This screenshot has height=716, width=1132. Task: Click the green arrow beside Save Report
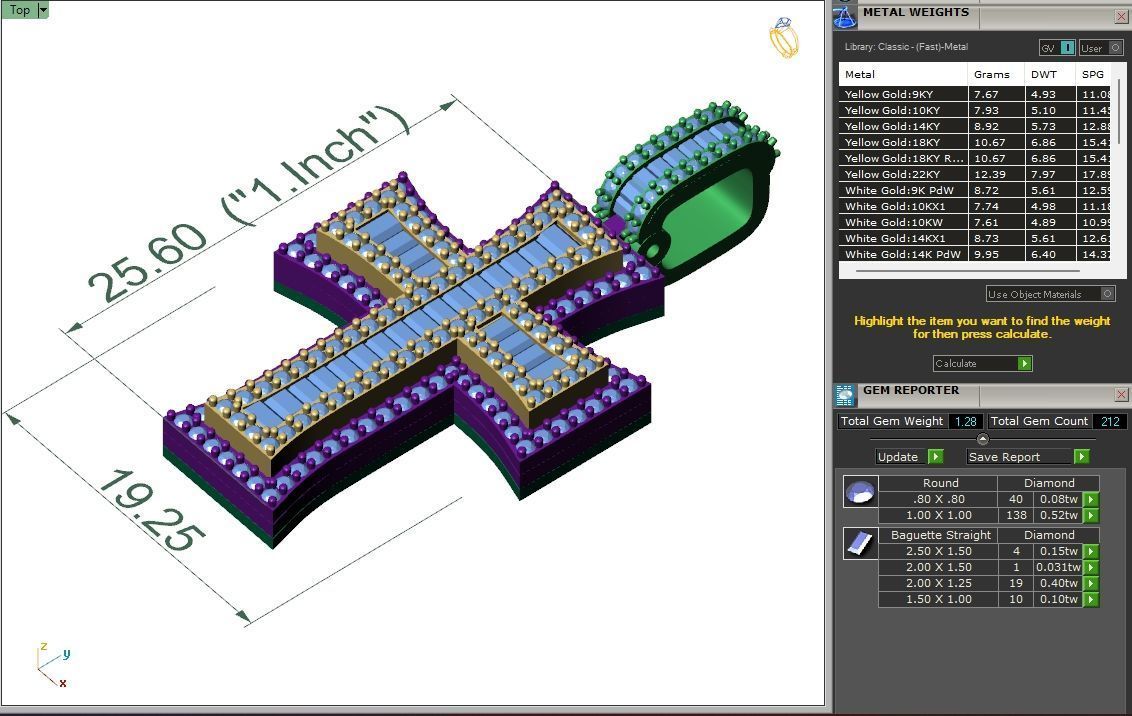click(1081, 457)
